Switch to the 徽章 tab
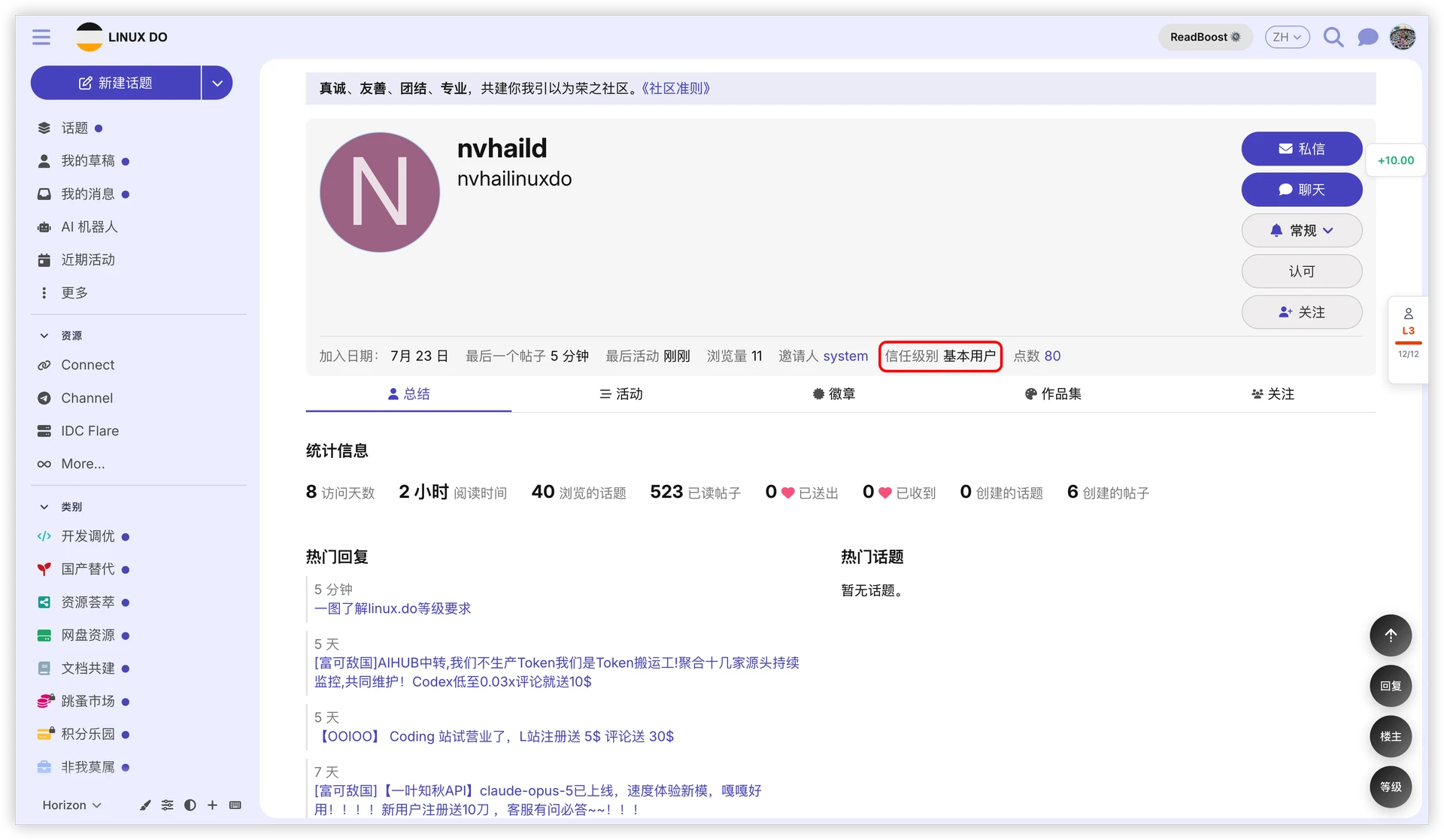Viewport: 1444px width, 840px height. click(833, 394)
